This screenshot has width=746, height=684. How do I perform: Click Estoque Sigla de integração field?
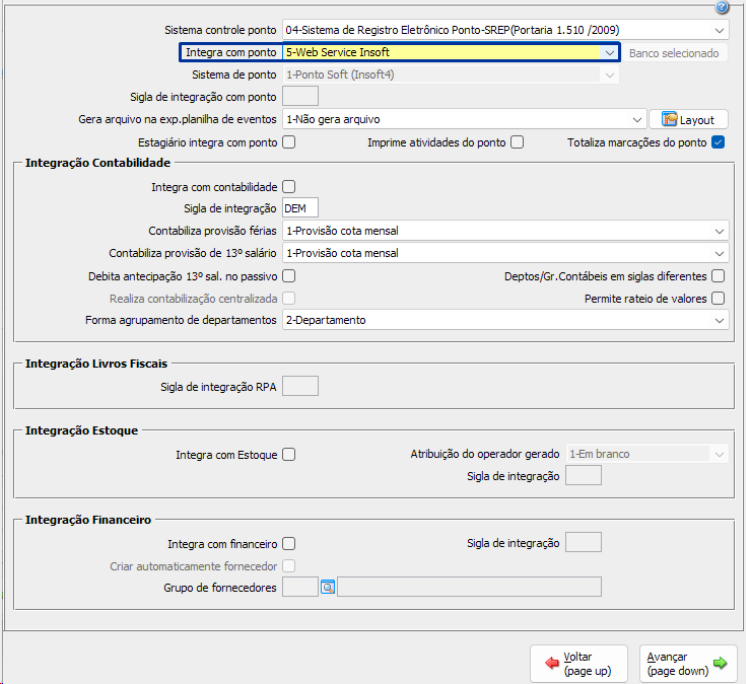(583, 476)
